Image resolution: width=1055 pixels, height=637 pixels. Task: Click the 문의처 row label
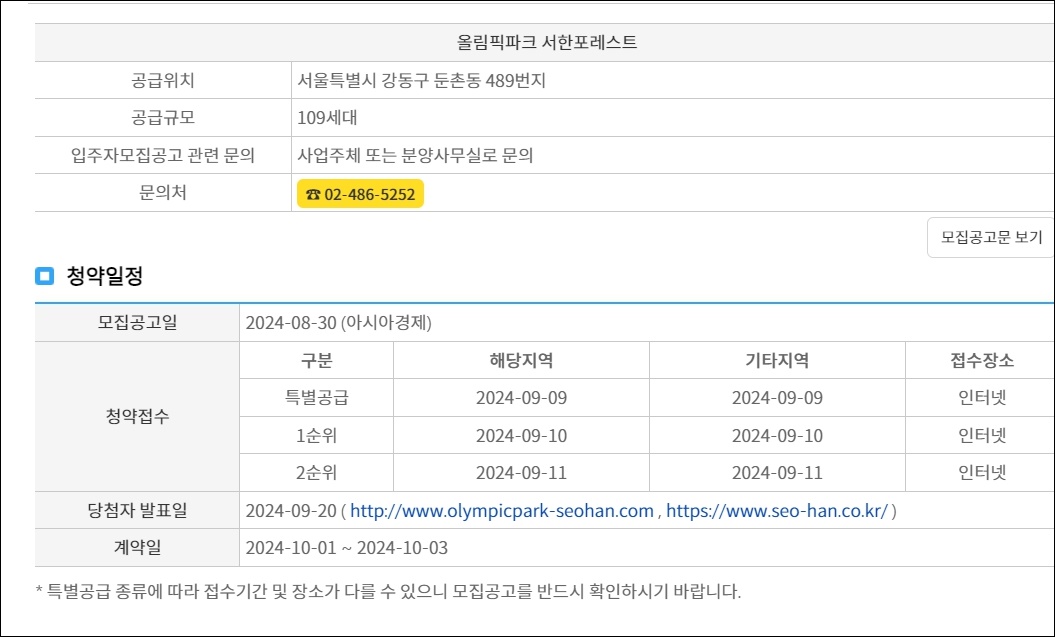tap(163, 193)
